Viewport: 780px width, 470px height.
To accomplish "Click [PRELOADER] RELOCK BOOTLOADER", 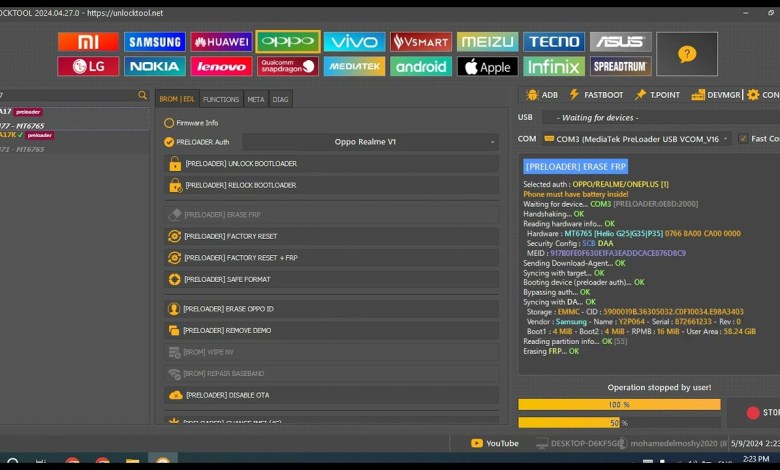I will (x=331, y=185).
